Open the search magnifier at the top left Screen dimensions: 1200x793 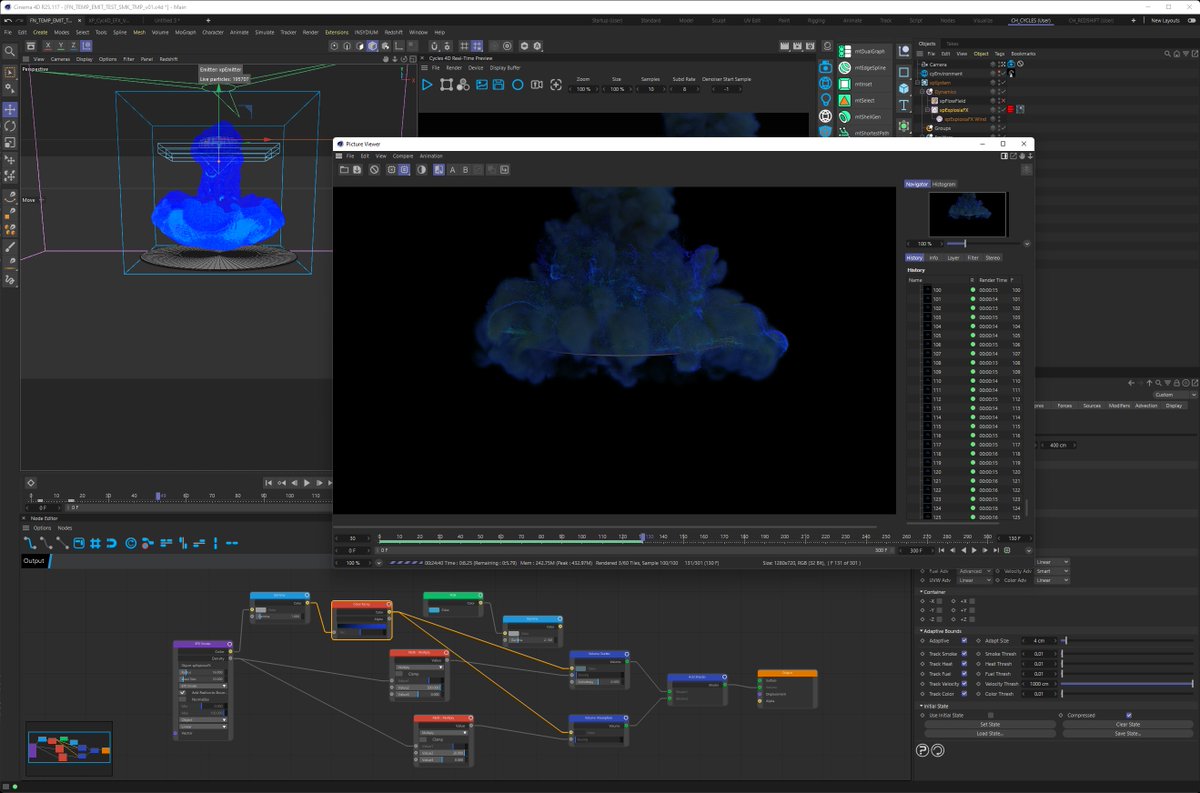coord(10,50)
